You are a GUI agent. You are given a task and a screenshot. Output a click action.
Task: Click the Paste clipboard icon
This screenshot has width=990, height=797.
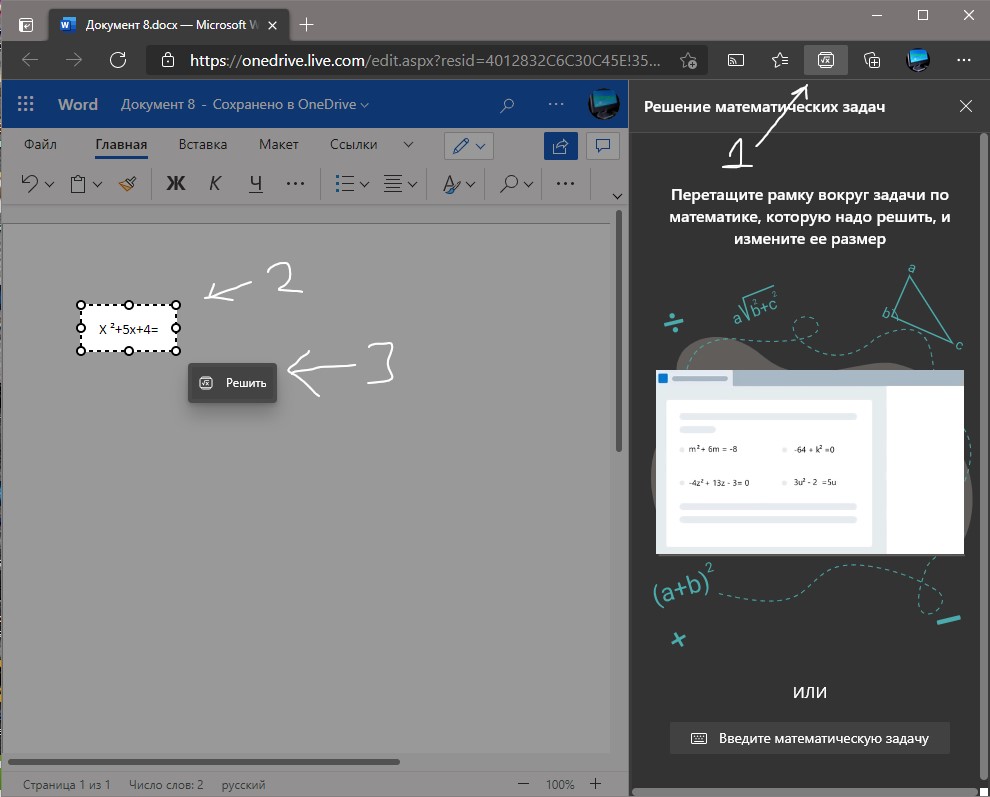(x=78, y=184)
